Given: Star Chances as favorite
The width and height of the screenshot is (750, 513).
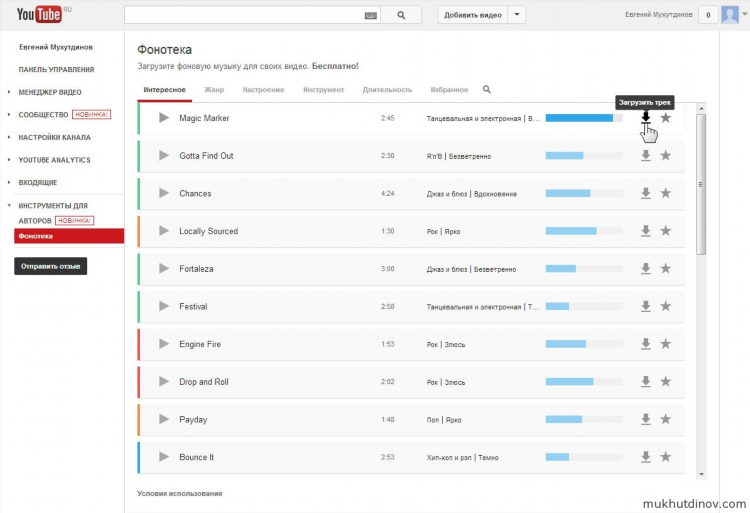Looking at the screenshot, I should pos(666,193).
